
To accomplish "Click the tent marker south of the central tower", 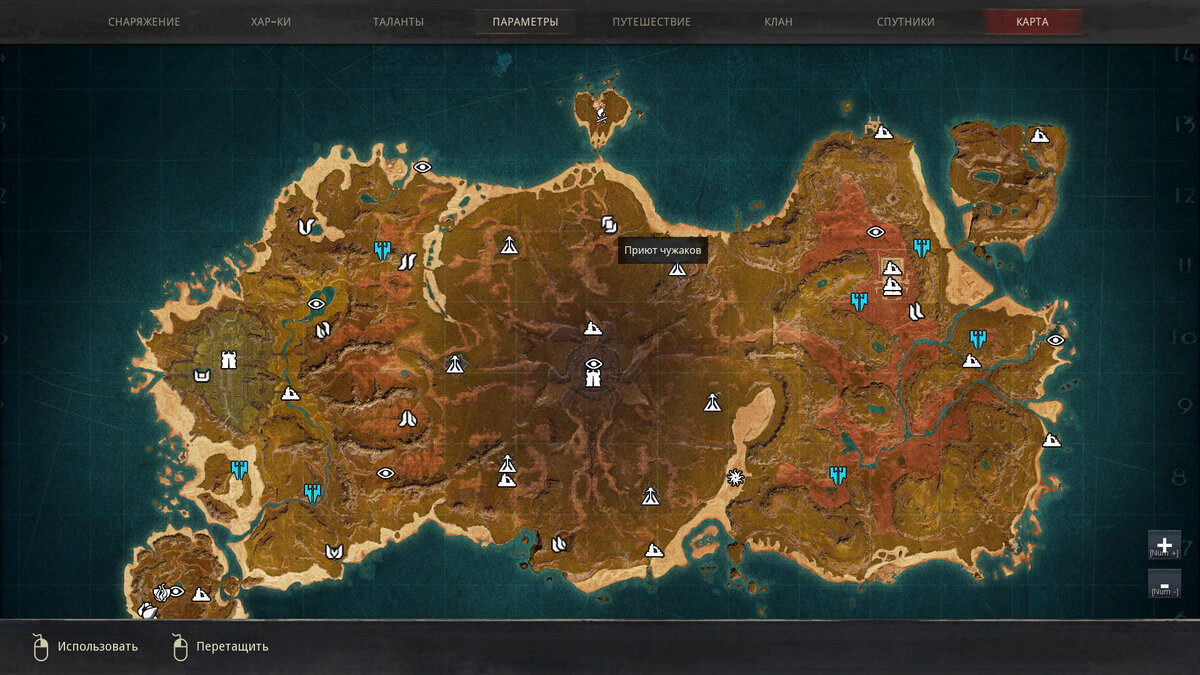I will (650, 495).
